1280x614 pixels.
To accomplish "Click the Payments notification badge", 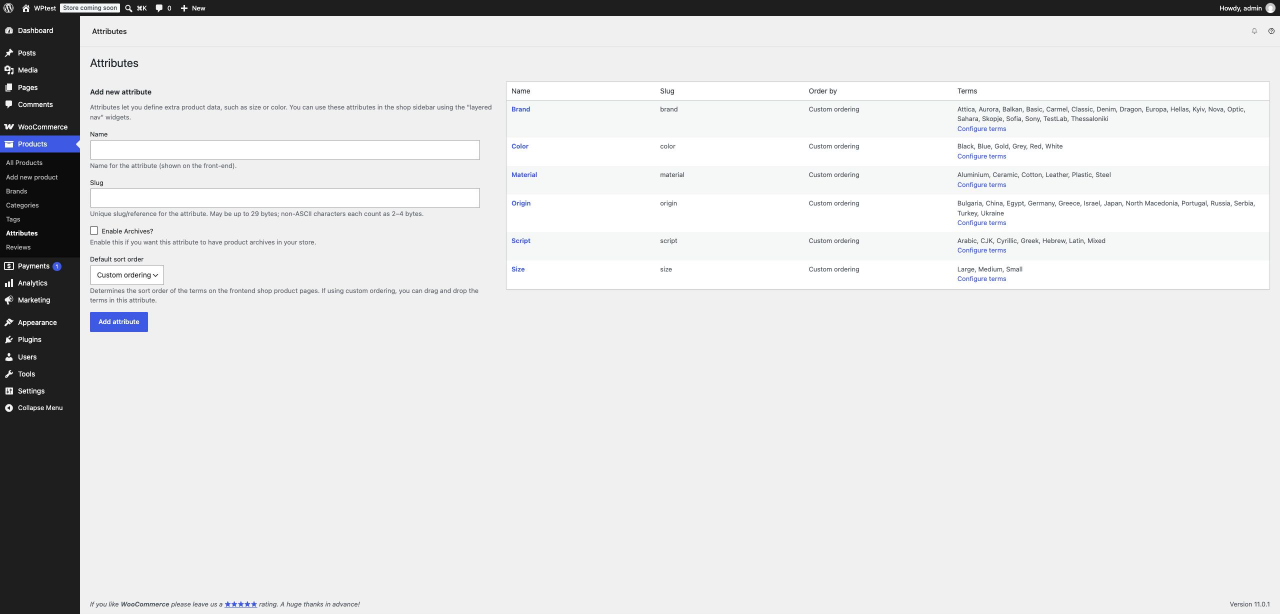I will (x=57, y=266).
